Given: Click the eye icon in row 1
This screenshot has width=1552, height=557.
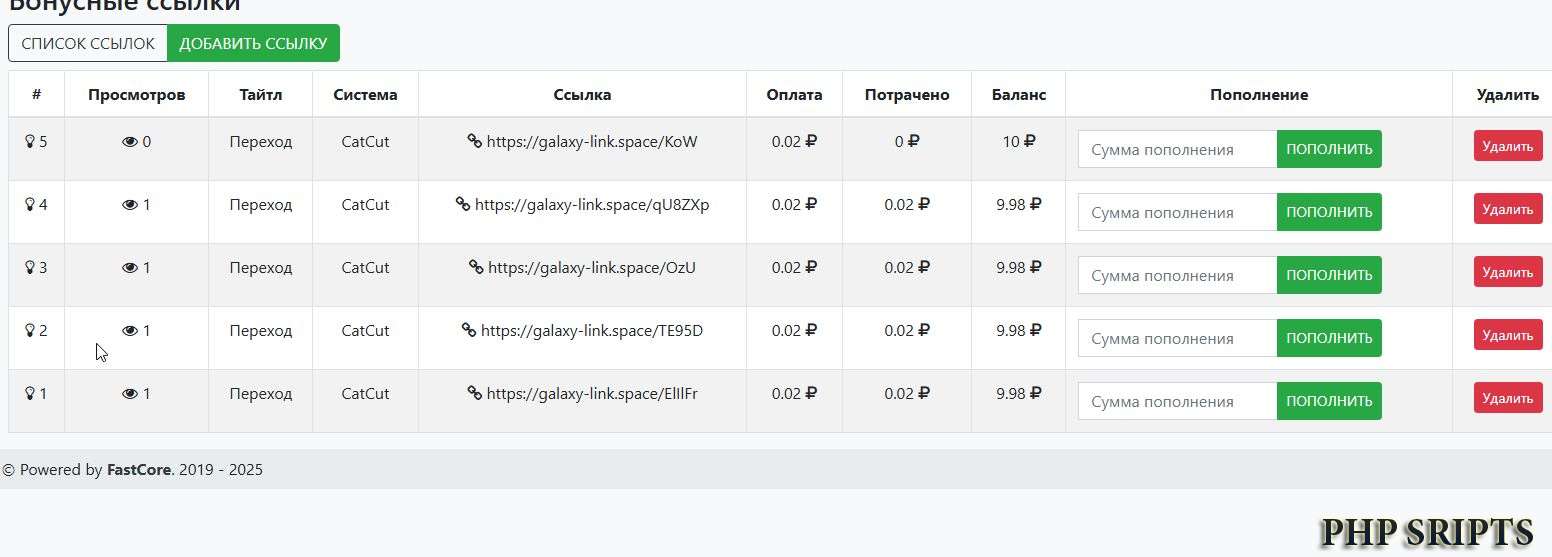Looking at the screenshot, I should [x=129, y=394].
